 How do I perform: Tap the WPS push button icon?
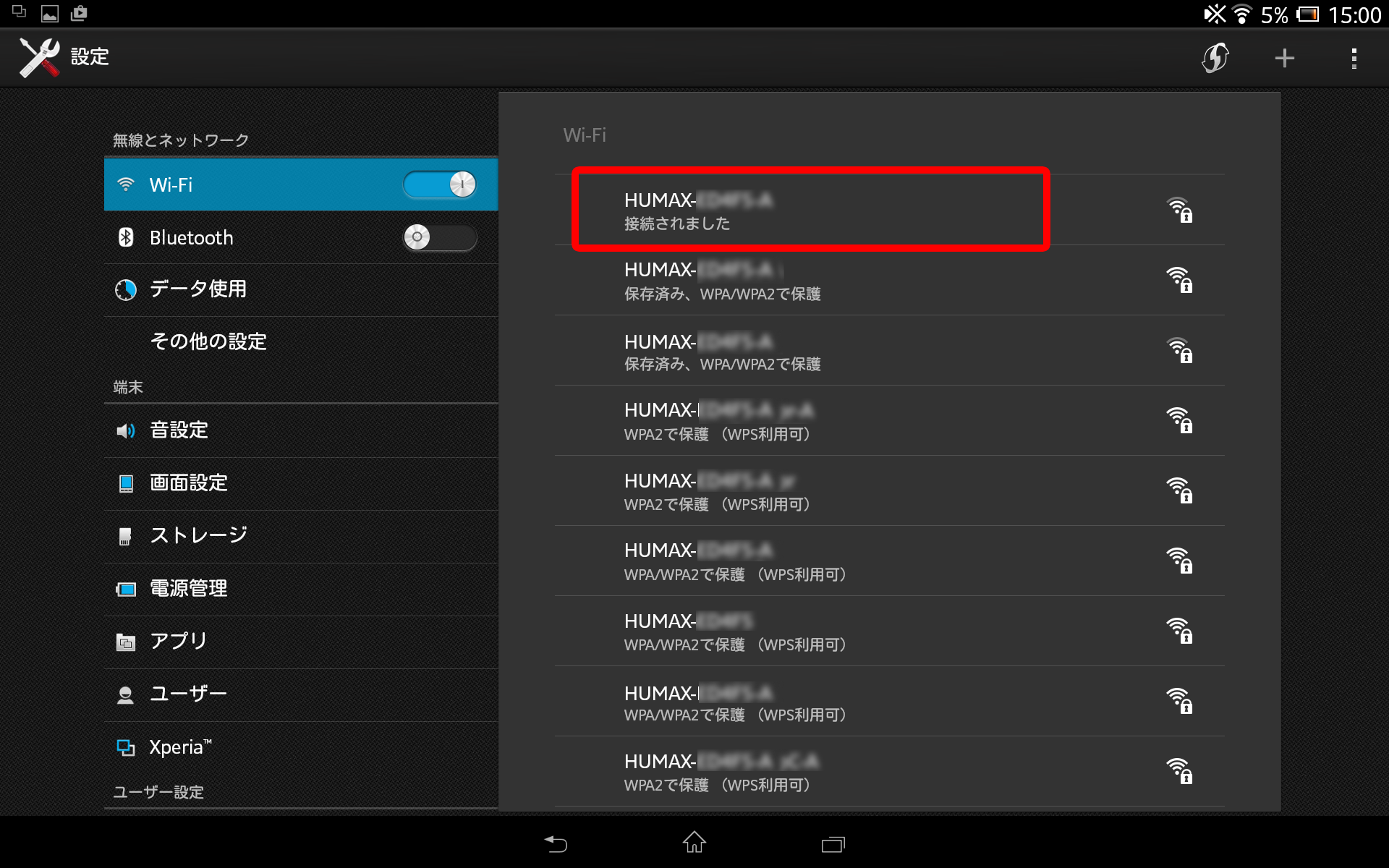(1215, 58)
